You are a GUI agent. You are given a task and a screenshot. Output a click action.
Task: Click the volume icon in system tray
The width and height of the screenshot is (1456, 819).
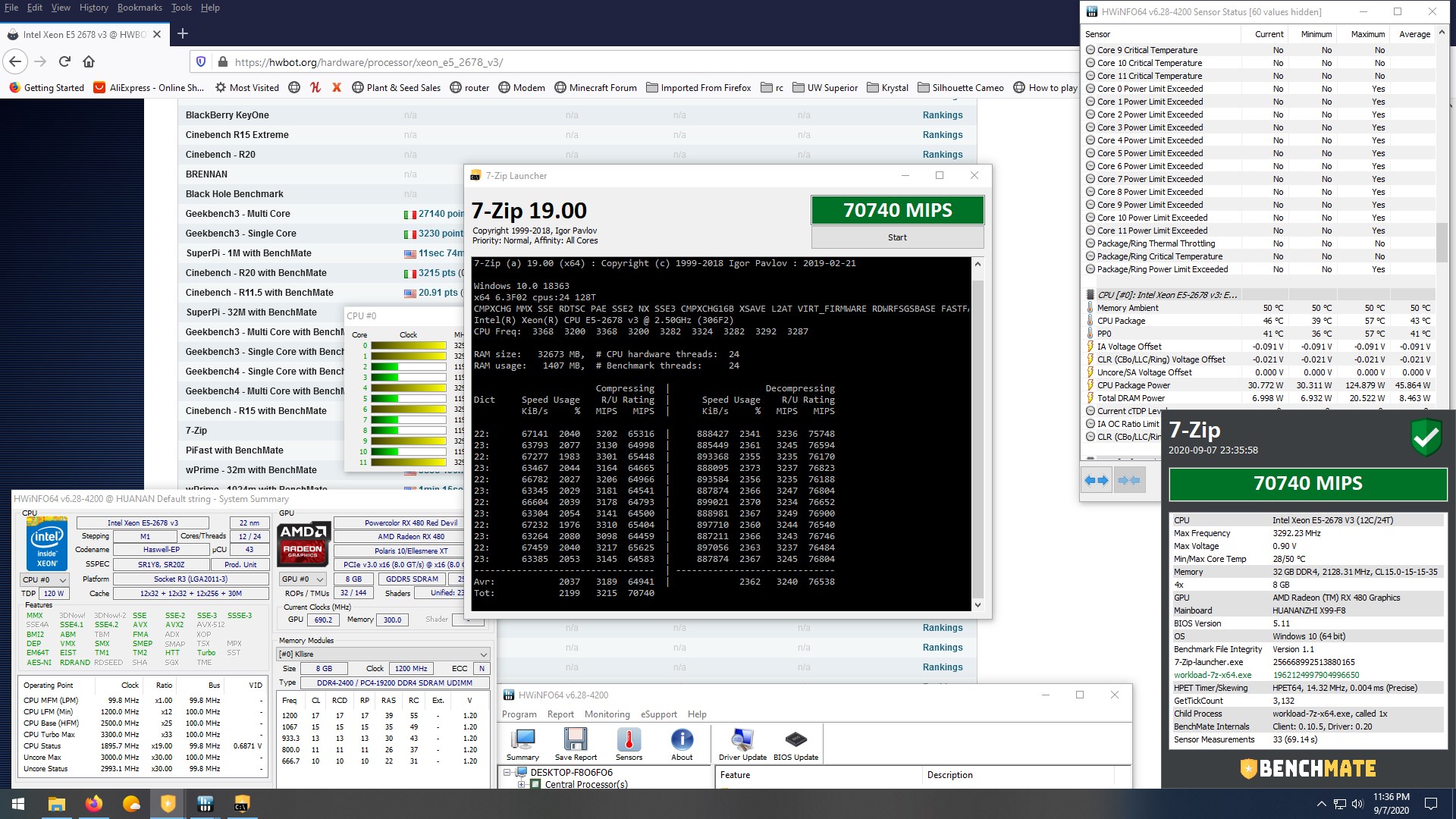[x=1357, y=804]
